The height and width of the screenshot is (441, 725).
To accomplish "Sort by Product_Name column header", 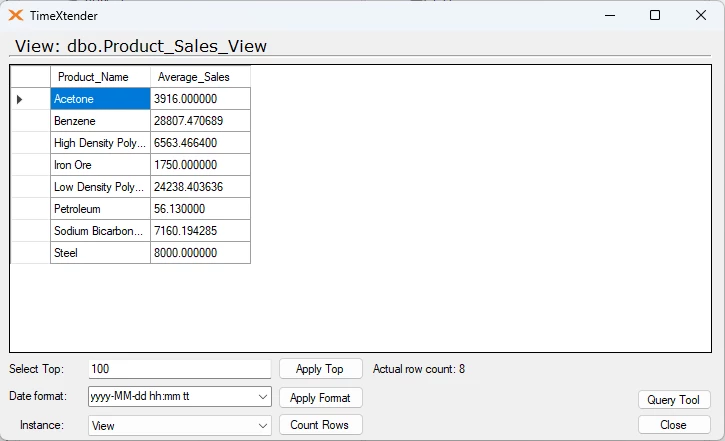I will tap(100, 77).
